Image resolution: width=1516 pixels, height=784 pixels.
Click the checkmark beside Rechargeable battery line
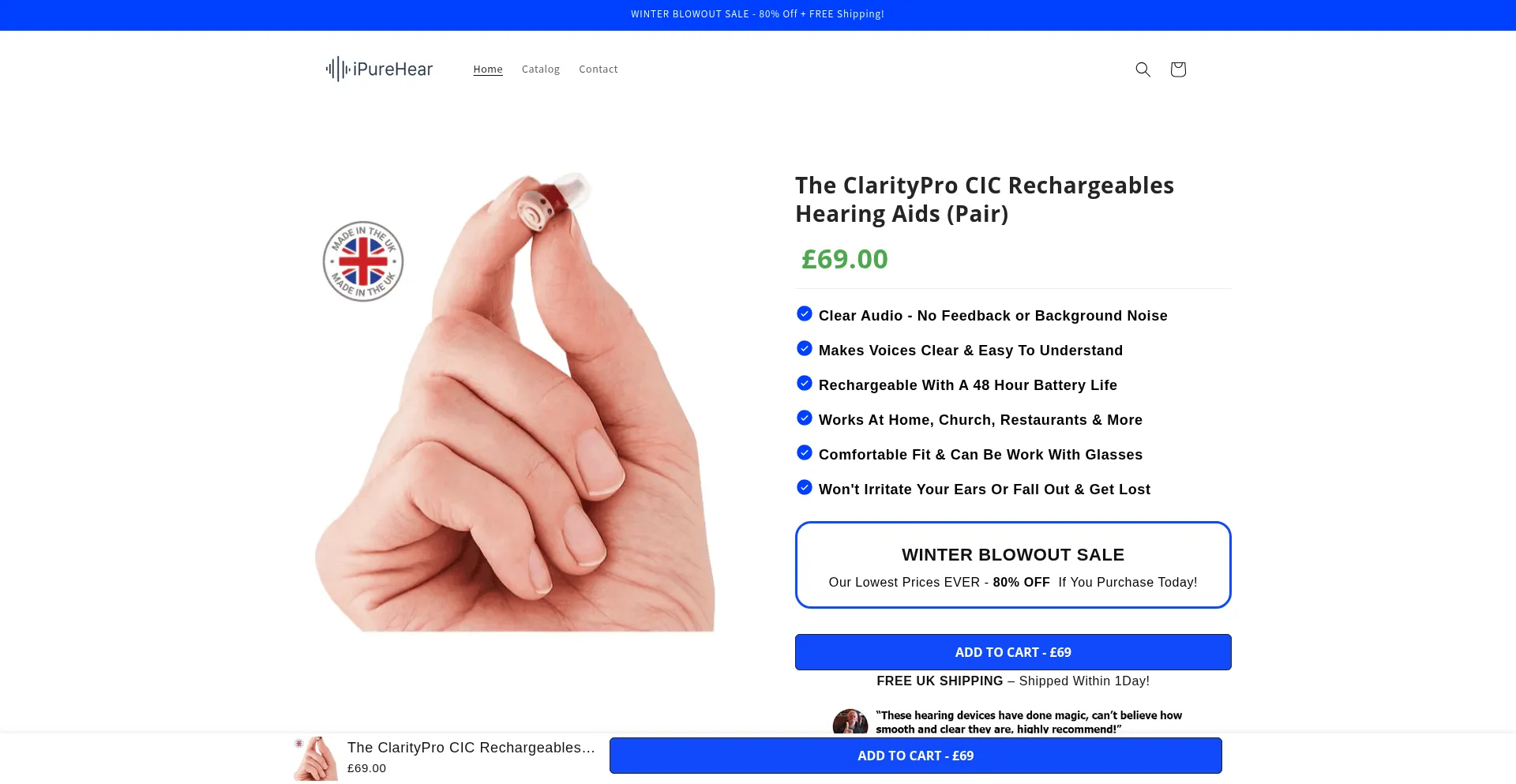(805, 383)
